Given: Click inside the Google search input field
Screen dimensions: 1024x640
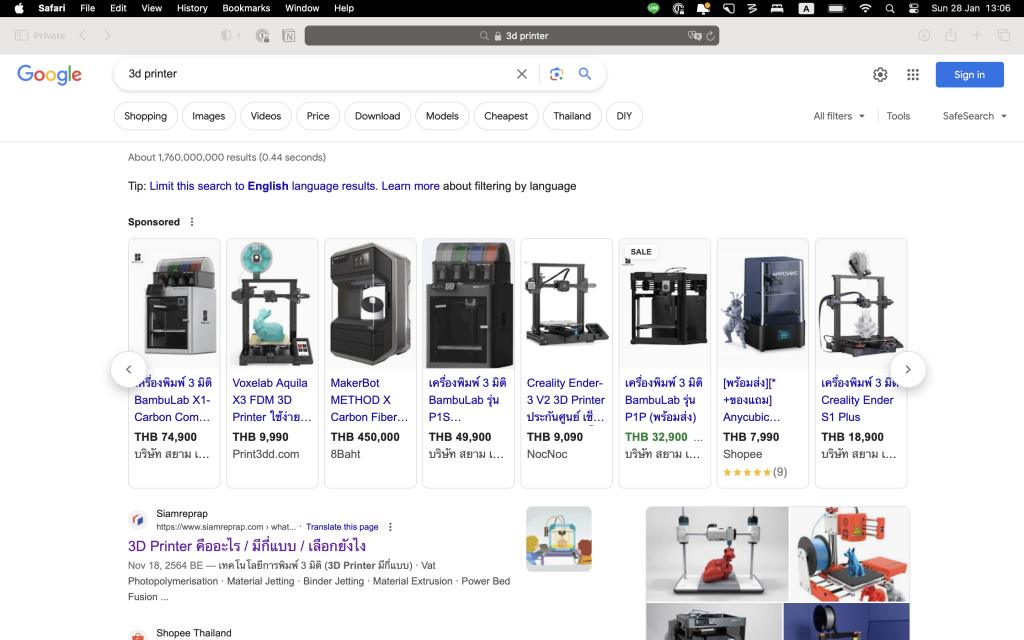Looking at the screenshot, I should pyautogui.click(x=310, y=74).
